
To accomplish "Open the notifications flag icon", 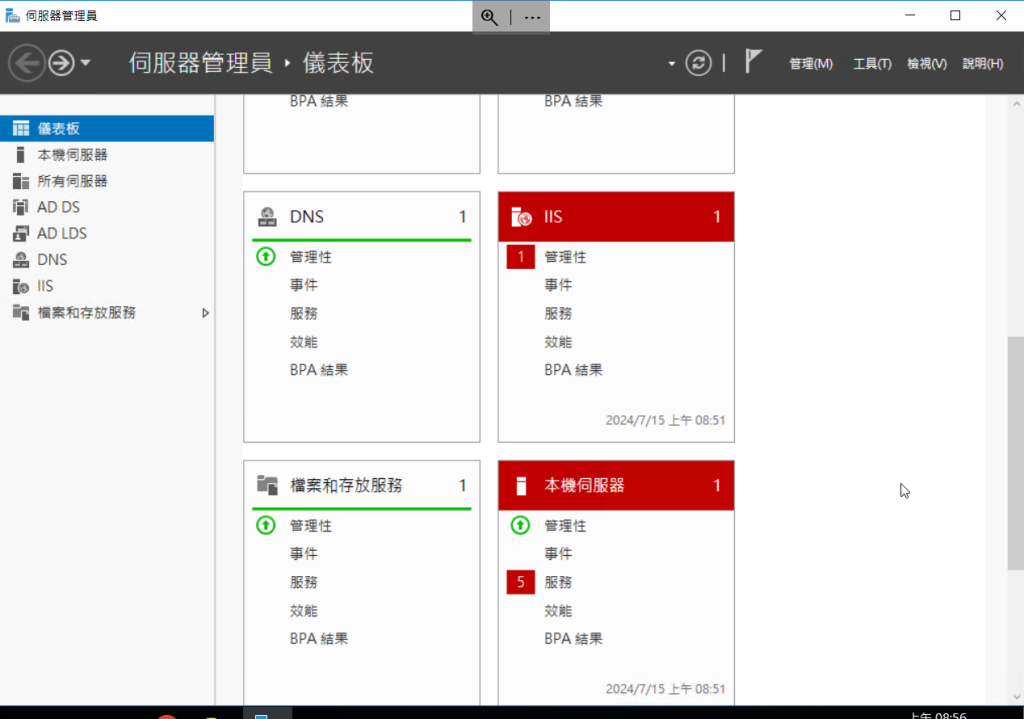I will (x=753, y=62).
